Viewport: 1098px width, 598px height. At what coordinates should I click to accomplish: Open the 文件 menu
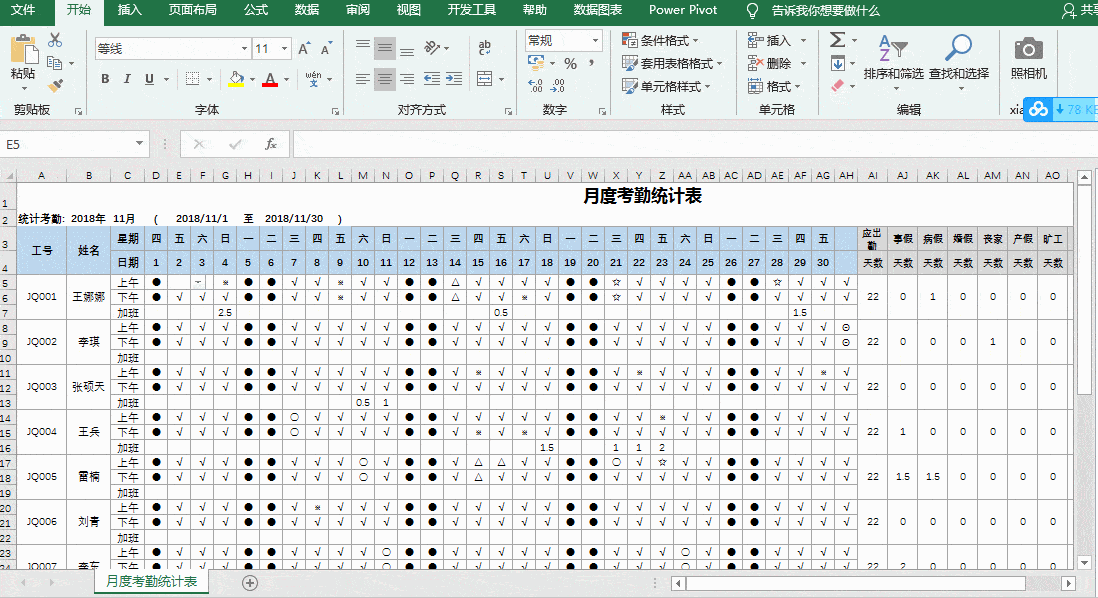pyautogui.click(x=23, y=11)
